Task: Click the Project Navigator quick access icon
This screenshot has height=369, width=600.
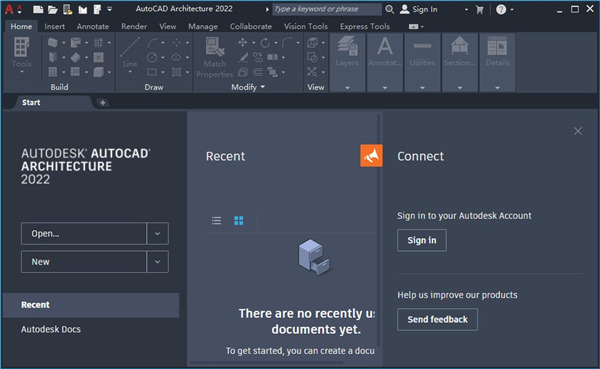Action: 97,9
